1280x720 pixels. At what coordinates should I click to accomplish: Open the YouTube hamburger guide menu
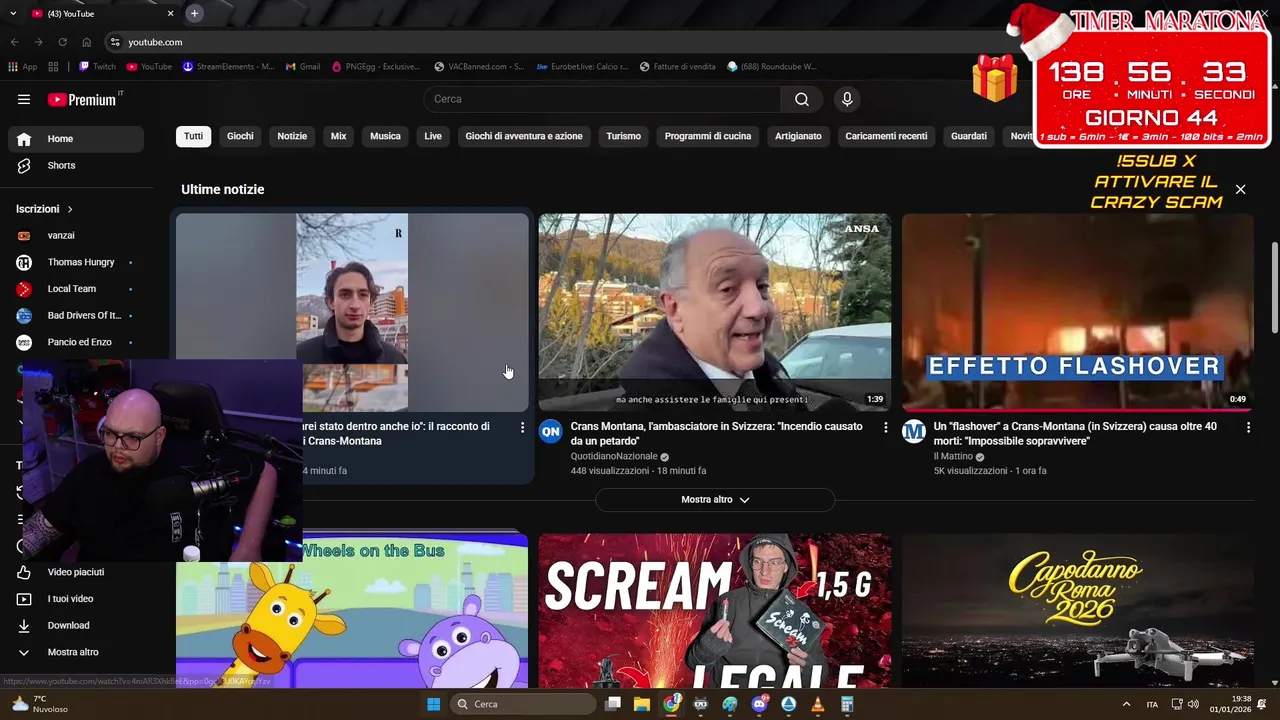tap(24, 99)
